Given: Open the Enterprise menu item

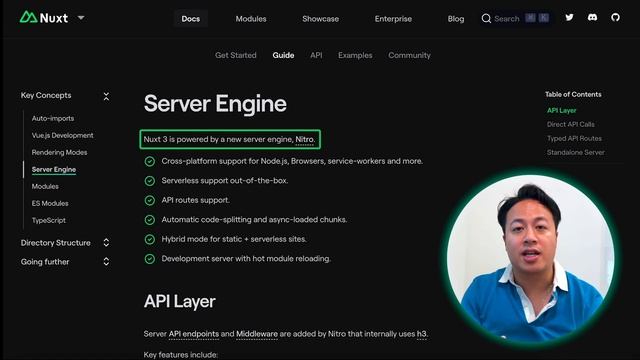Looking at the screenshot, I should coord(393,19).
